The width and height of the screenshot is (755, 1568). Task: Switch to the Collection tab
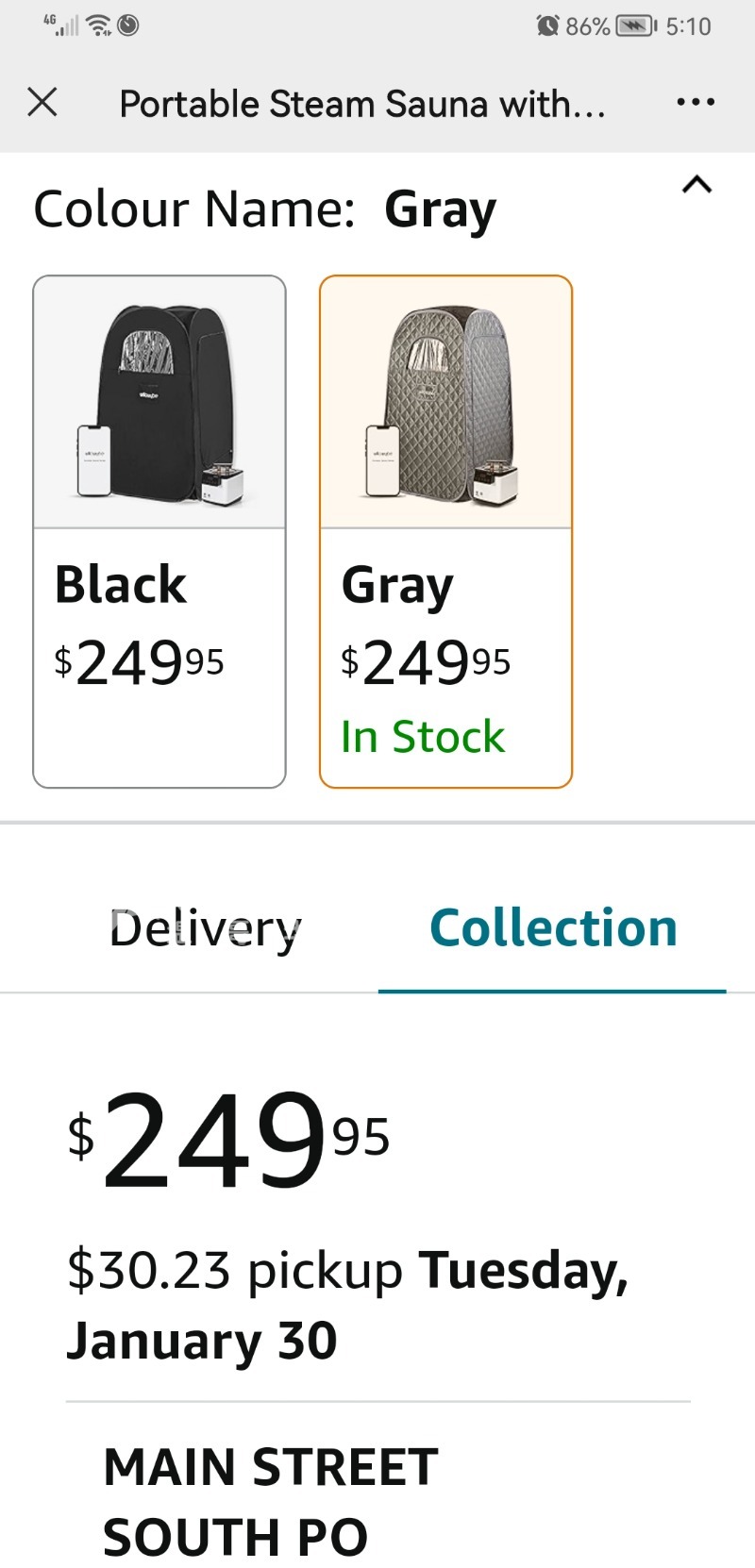coord(553,928)
